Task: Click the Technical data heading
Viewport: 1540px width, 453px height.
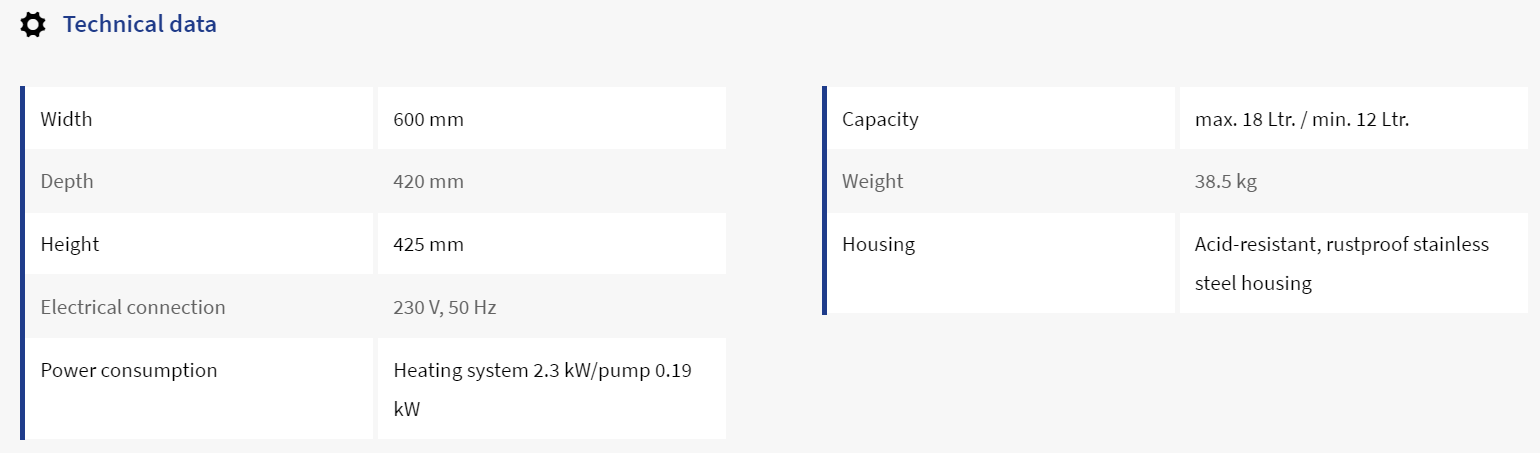Action: tap(139, 24)
